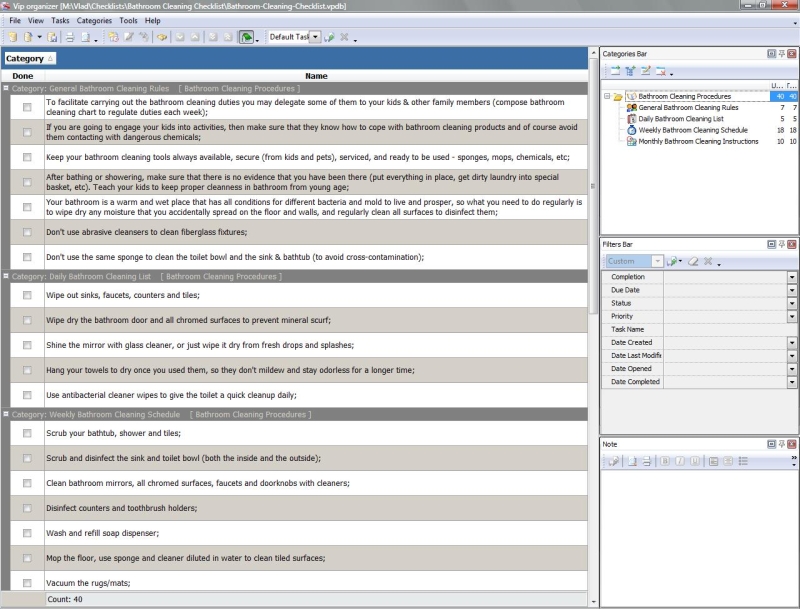Click the Print icon in main toolbar
Screen dimensions: 800x609
[x=69, y=37]
